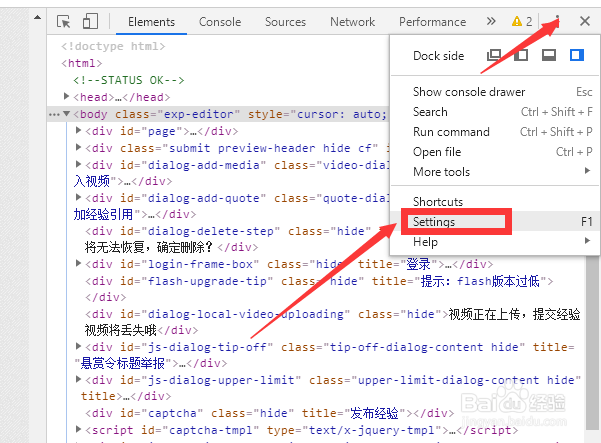The height and width of the screenshot is (443, 601).
Task: Dock DevTools to the bottom
Action: (549, 56)
